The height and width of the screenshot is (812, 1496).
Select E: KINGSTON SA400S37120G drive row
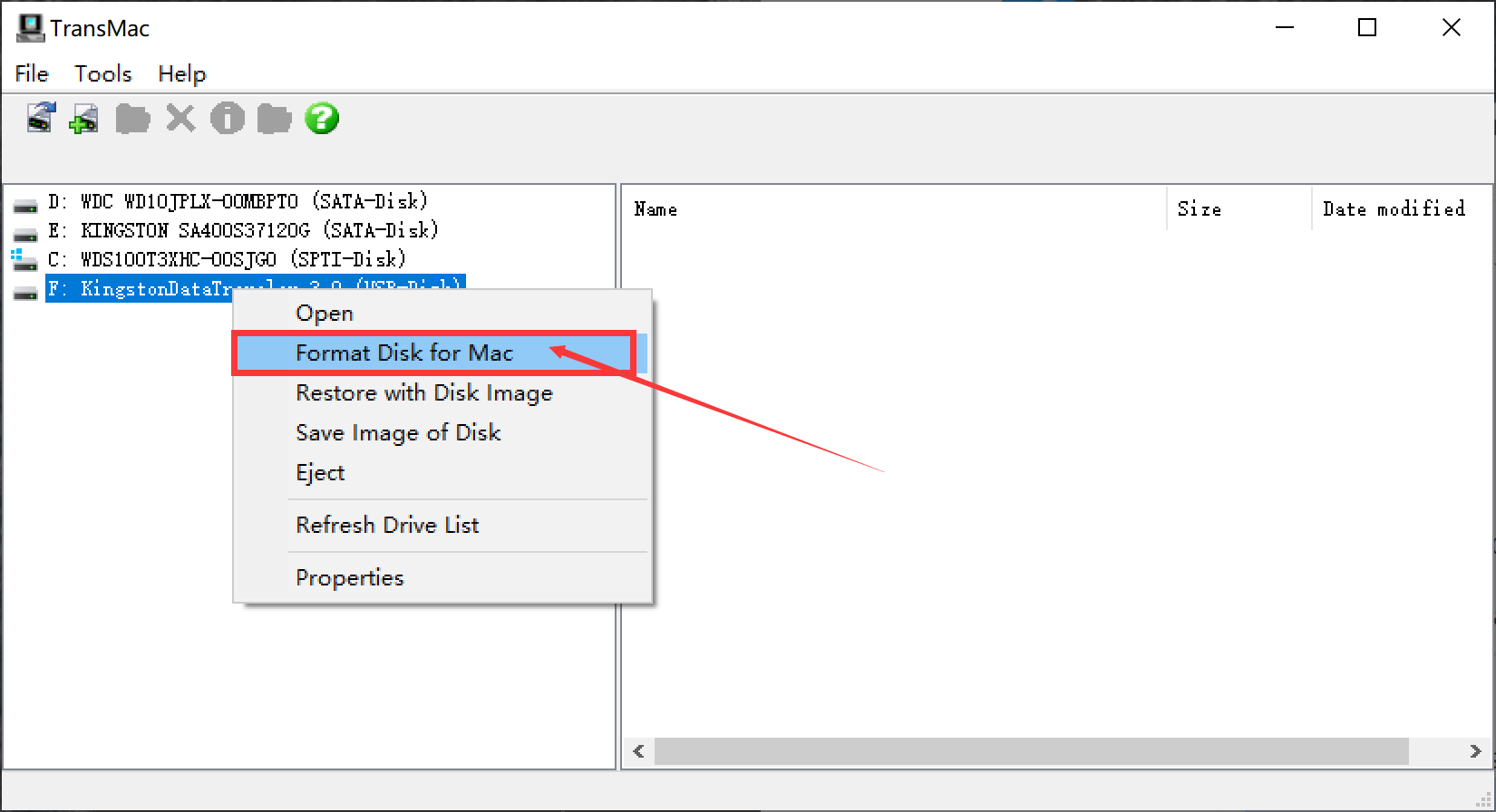[244, 230]
